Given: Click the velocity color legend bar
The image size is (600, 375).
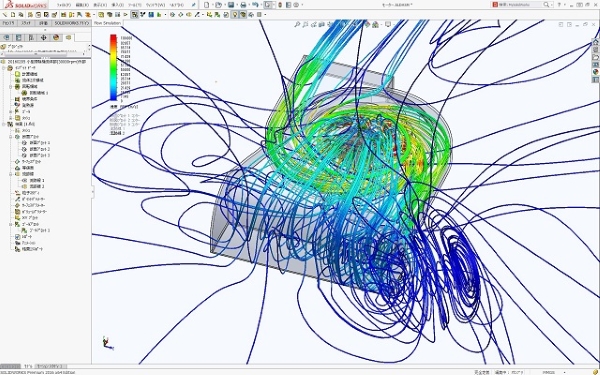Looking at the screenshot, I should [113, 68].
